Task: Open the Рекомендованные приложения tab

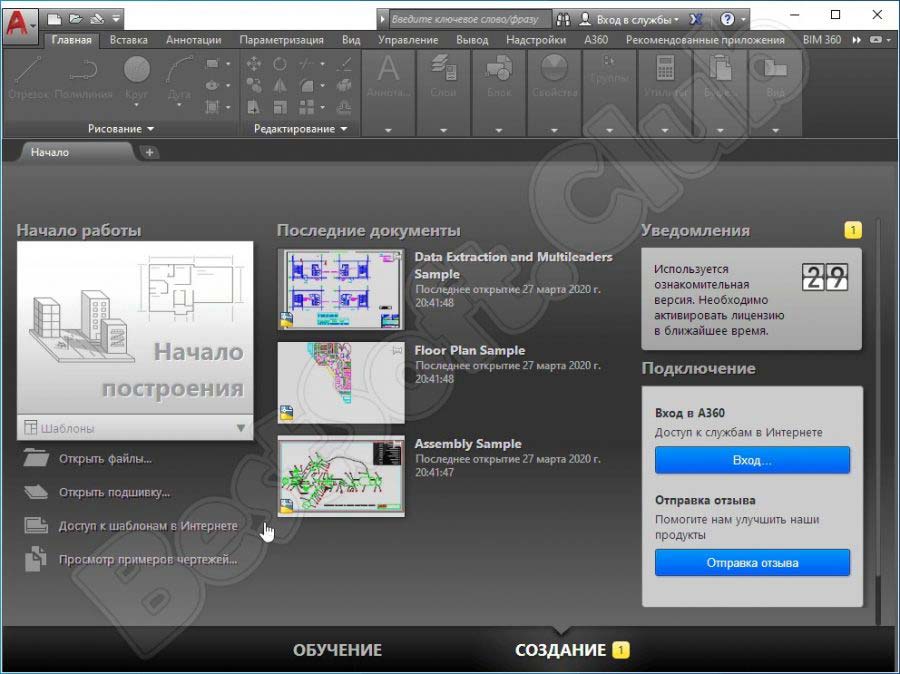Action: [x=705, y=40]
